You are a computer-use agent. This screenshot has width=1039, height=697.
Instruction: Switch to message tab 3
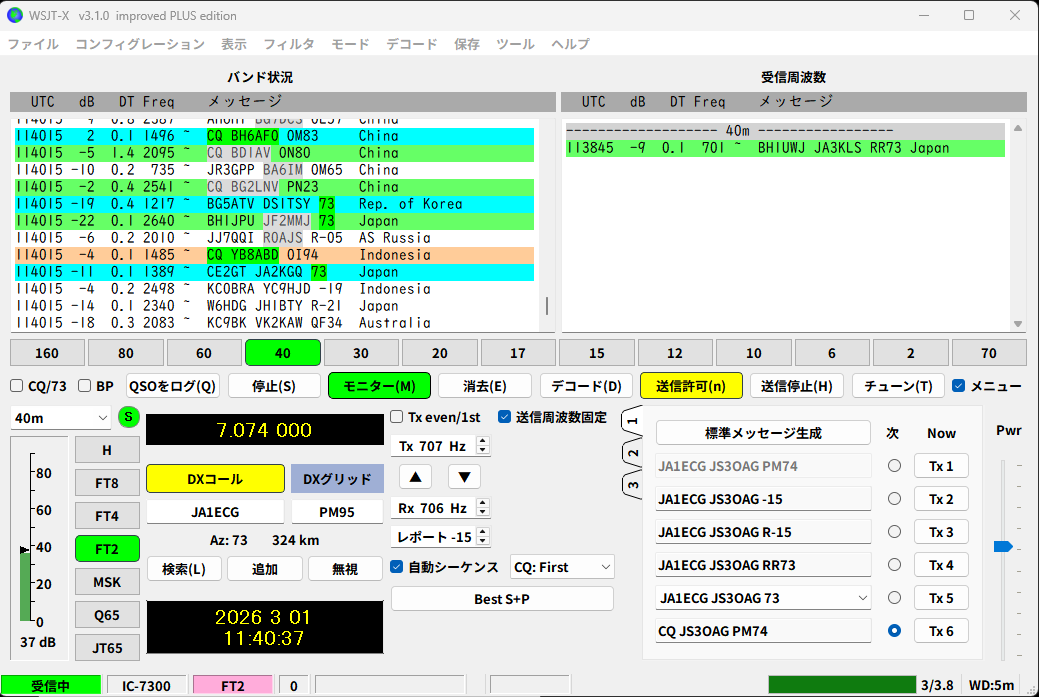pyautogui.click(x=632, y=485)
